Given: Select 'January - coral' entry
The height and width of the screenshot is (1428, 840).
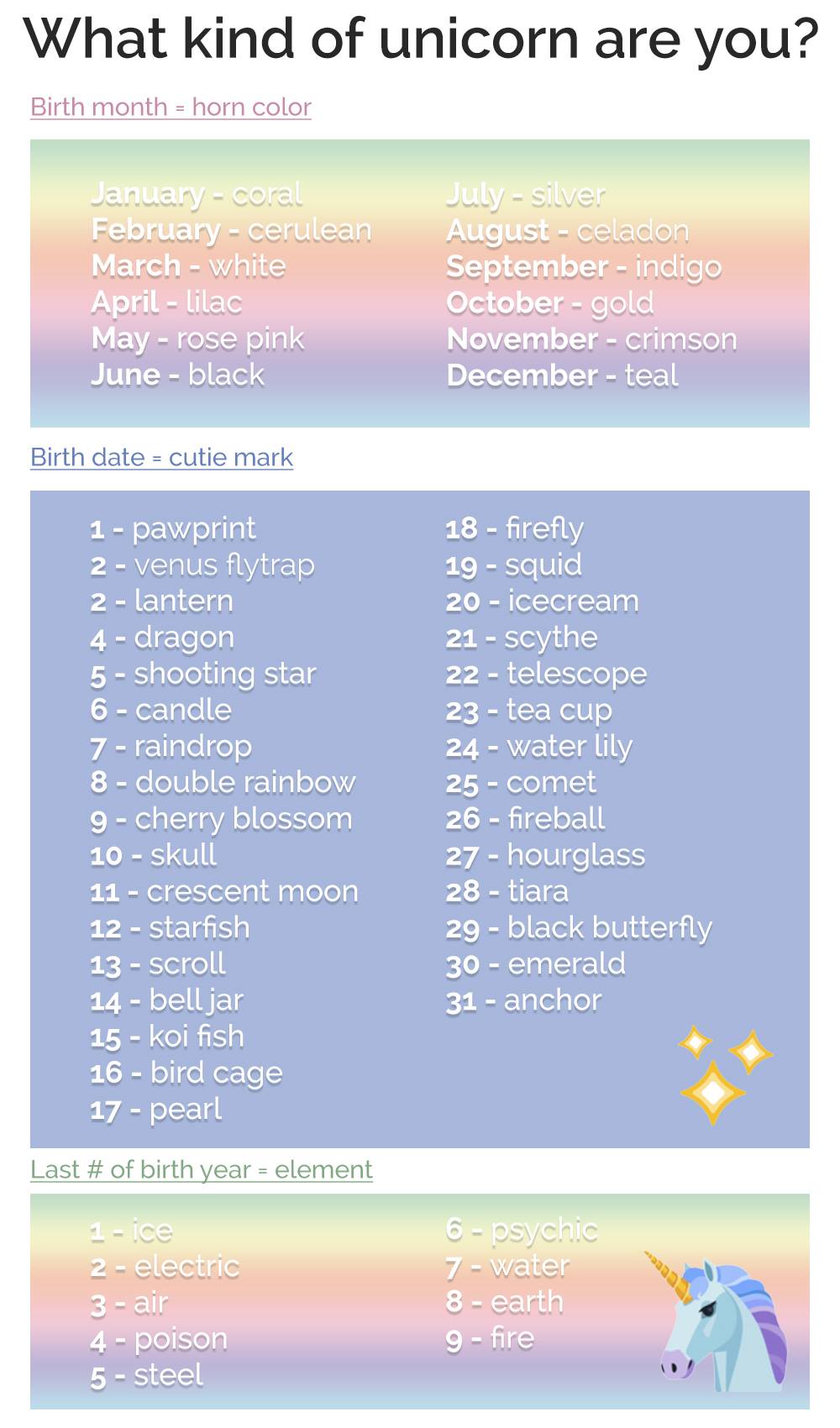Looking at the screenshot, I should click(196, 194).
